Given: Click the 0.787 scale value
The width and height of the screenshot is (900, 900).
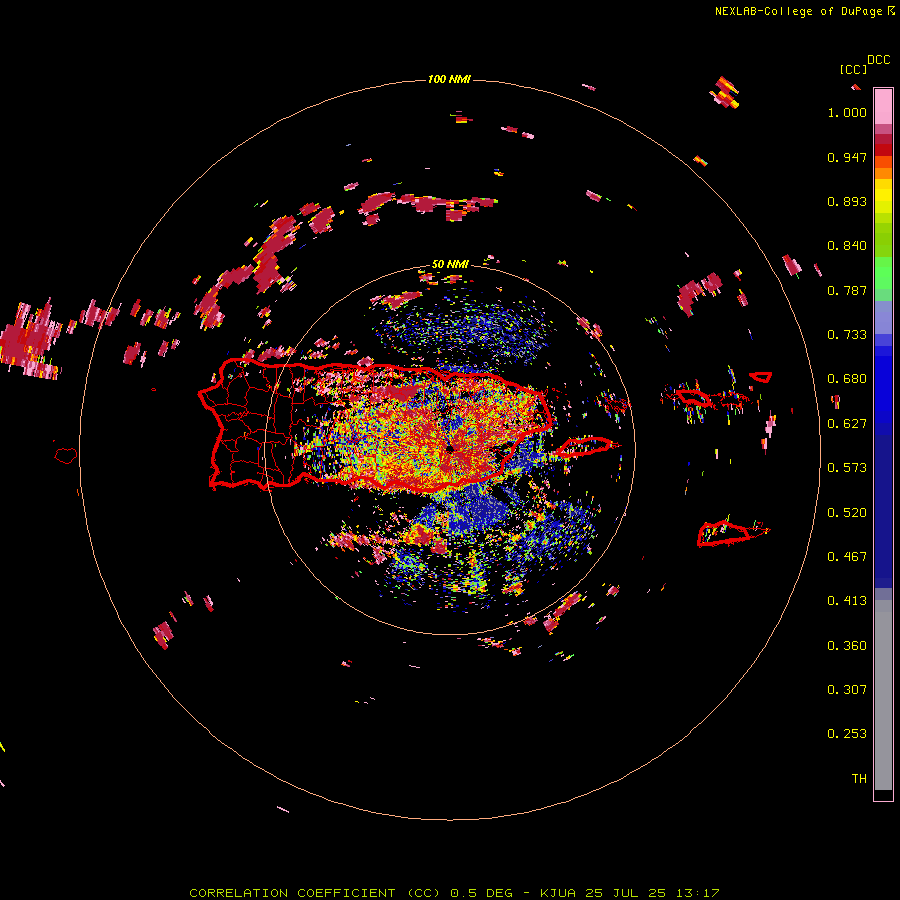Looking at the screenshot, I should [847, 290].
